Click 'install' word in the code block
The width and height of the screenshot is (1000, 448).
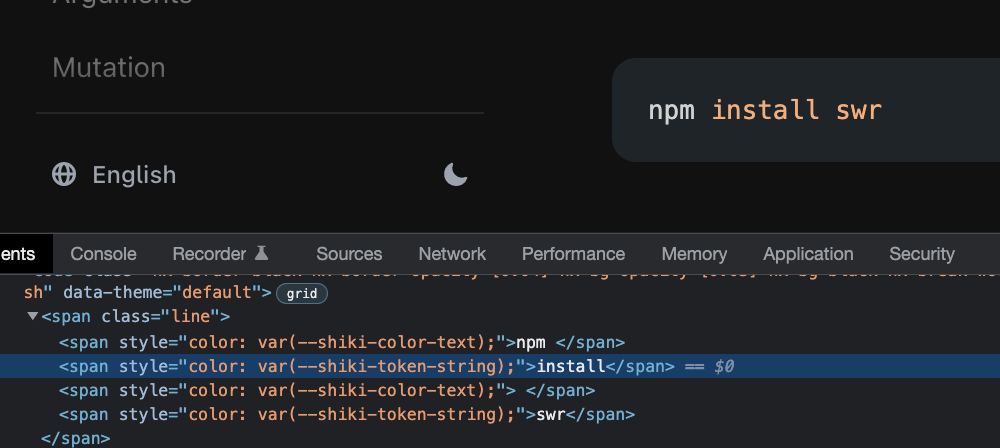pyautogui.click(x=765, y=110)
